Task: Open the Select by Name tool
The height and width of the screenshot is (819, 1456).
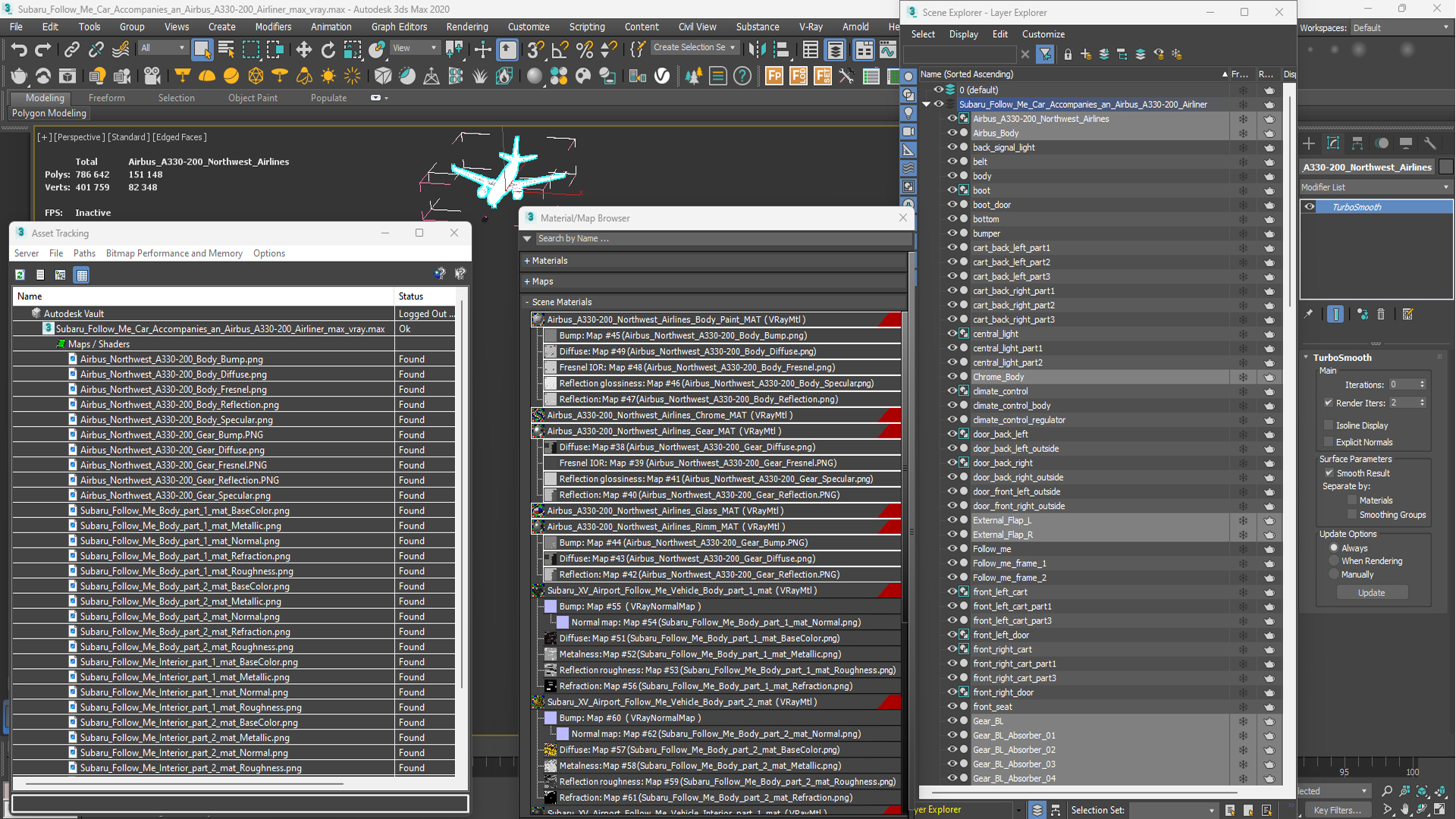Action: point(226,50)
